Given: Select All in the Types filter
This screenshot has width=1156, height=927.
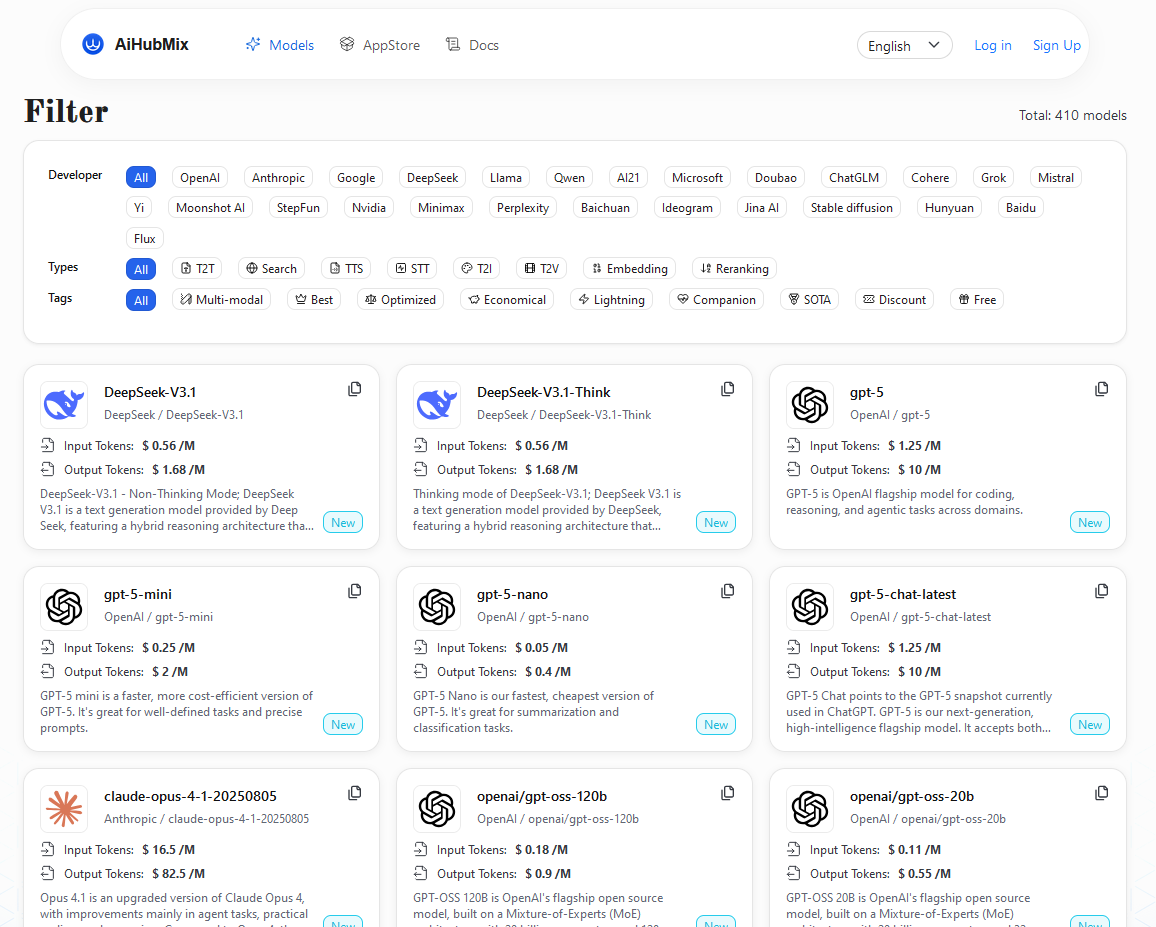Looking at the screenshot, I should pos(141,269).
